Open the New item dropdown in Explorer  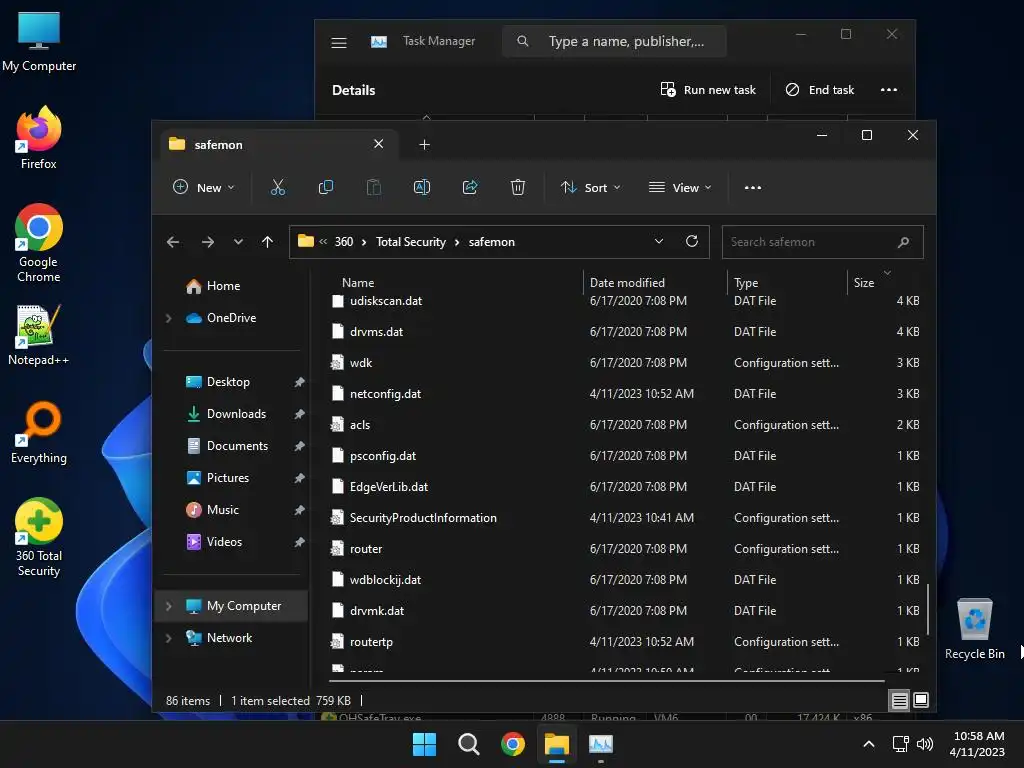click(203, 187)
